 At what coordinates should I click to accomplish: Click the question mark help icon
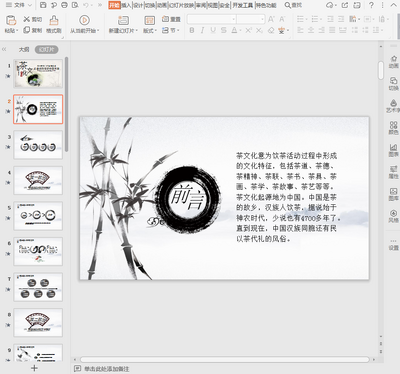(x=371, y=5)
